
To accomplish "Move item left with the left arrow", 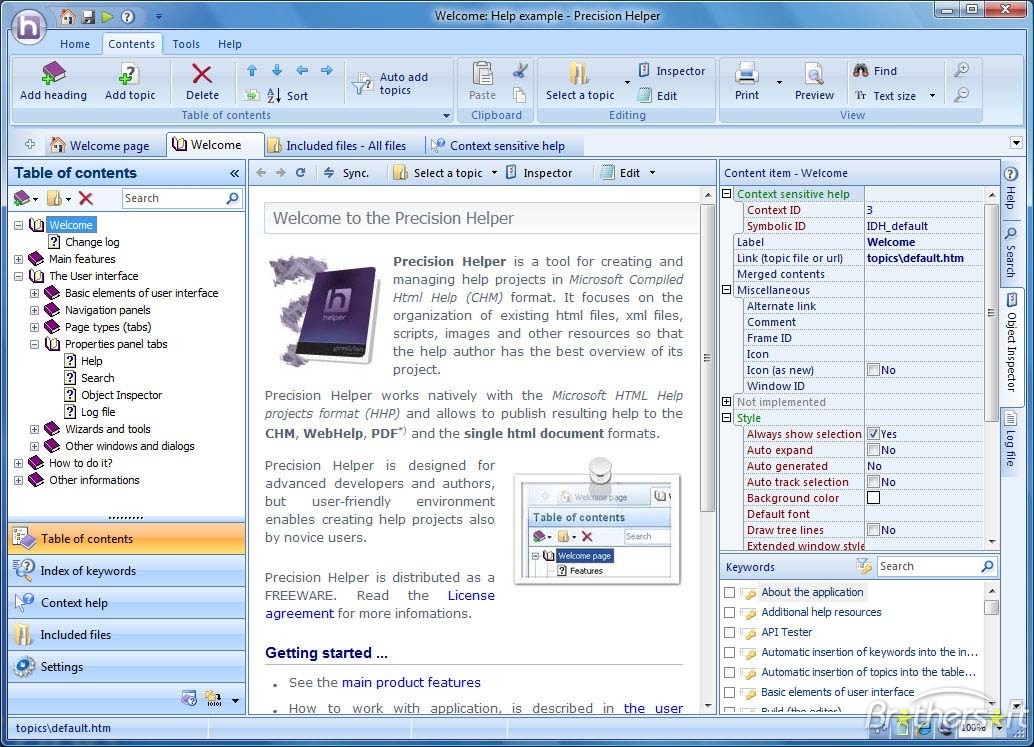I will (302, 71).
